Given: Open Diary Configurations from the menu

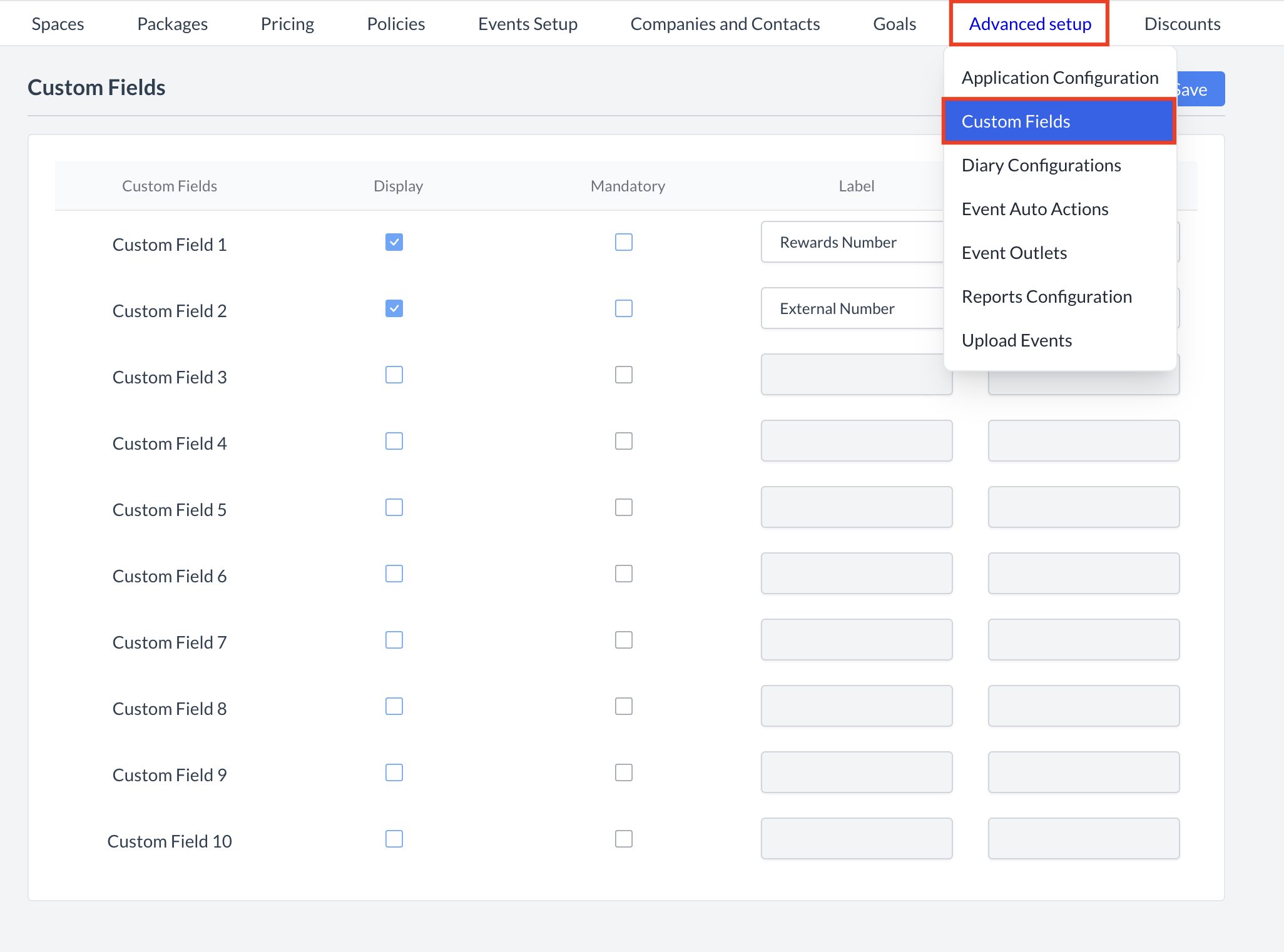Looking at the screenshot, I should 1041,165.
